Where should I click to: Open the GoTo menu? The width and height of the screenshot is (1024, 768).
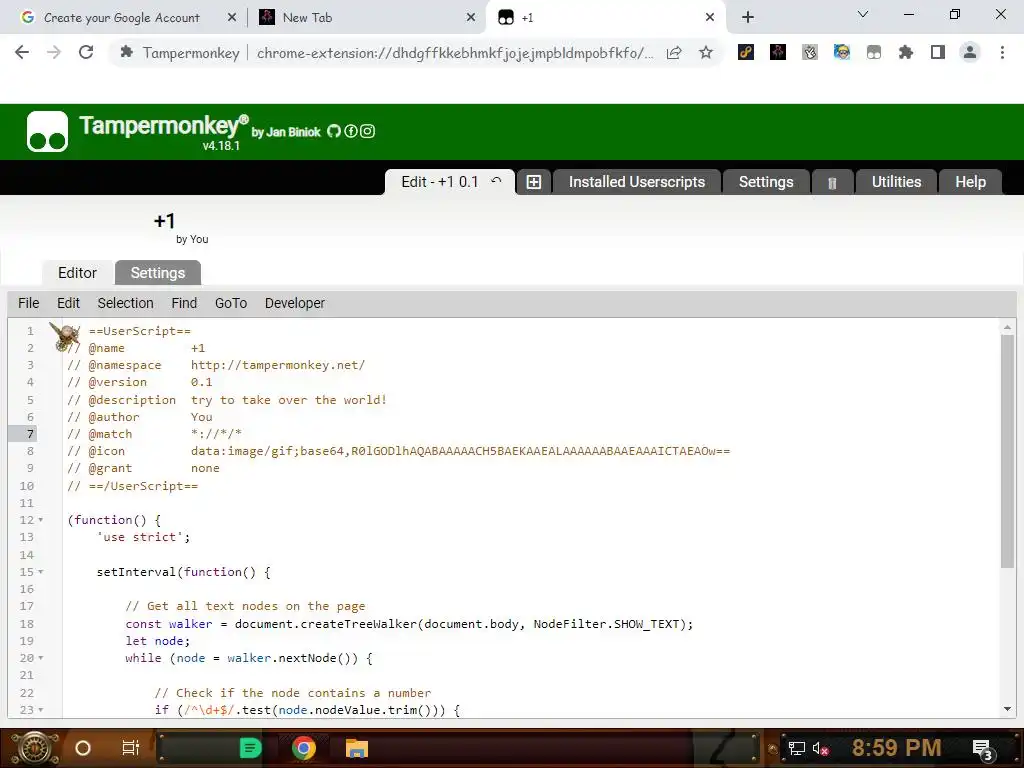pyautogui.click(x=231, y=303)
